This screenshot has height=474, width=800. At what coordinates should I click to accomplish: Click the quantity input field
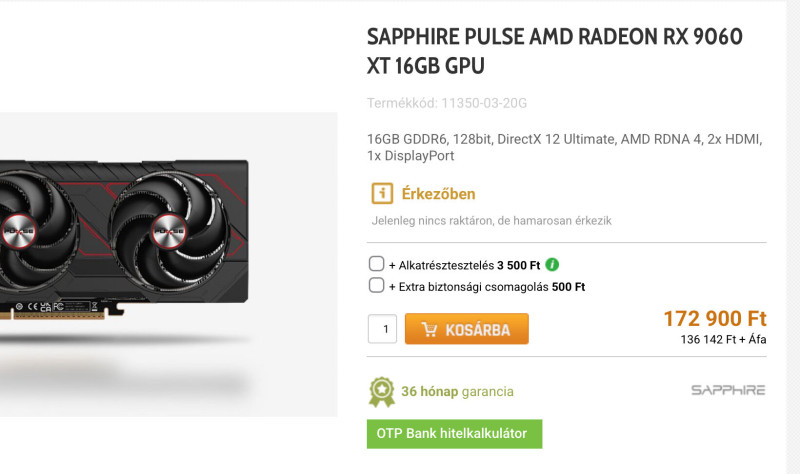(383, 329)
